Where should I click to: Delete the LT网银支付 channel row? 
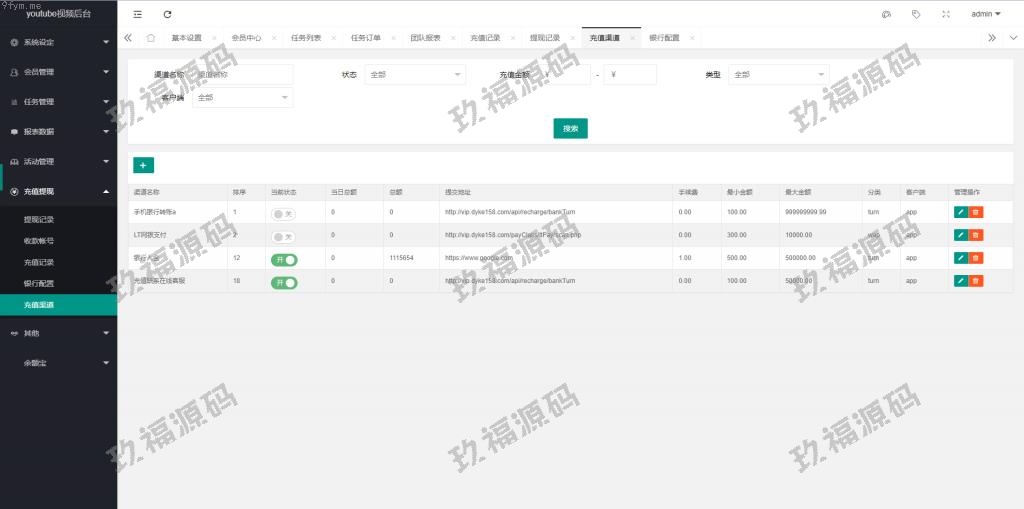click(x=976, y=235)
